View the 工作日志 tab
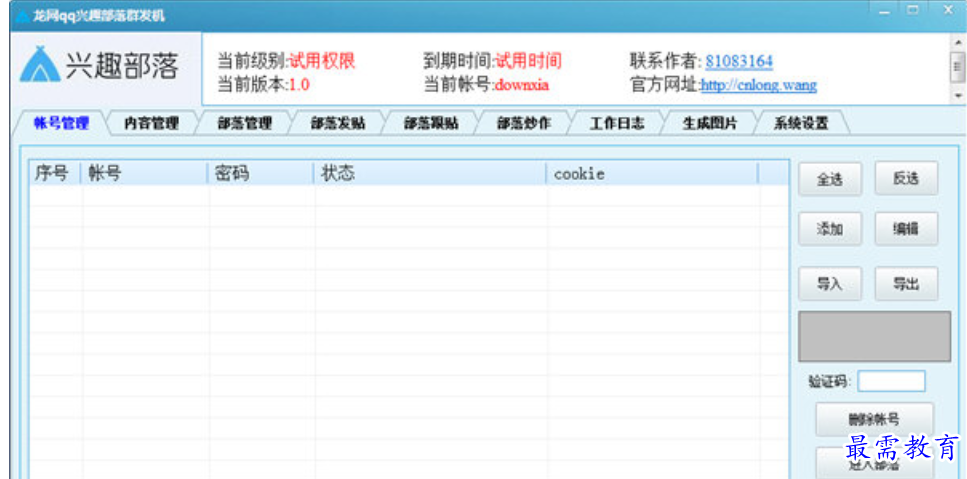The height and width of the screenshot is (479, 967). click(x=617, y=124)
